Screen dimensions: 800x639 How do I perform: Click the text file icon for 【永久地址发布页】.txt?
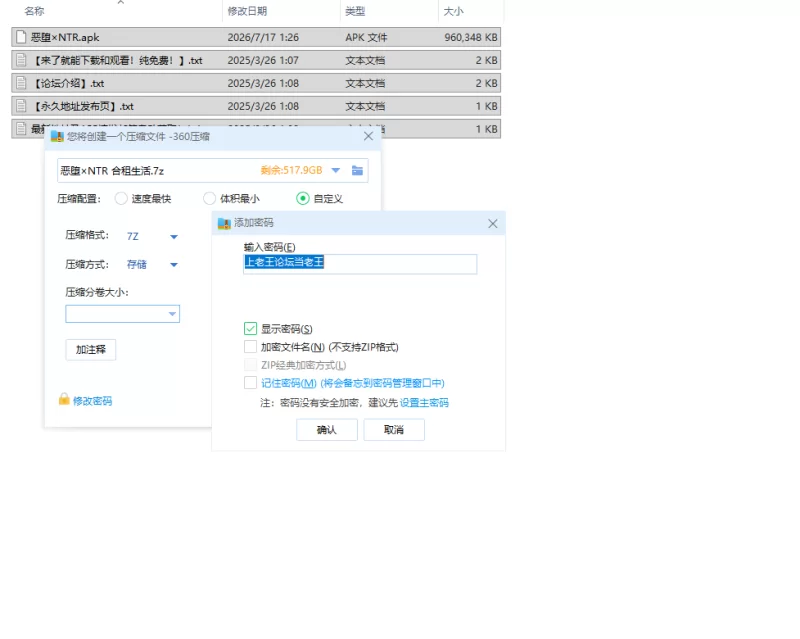click(x=21, y=106)
